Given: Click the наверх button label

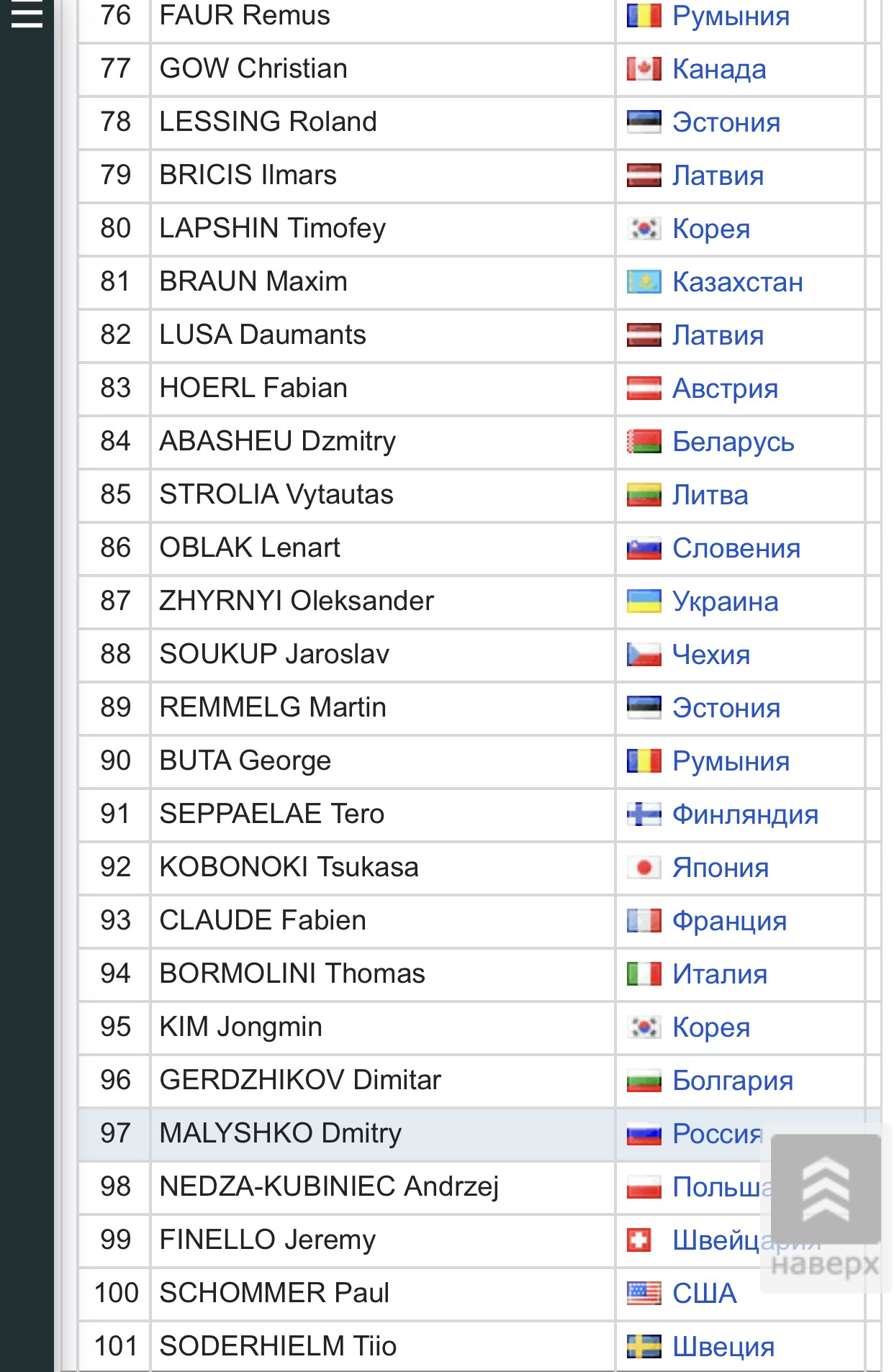Looking at the screenshot, I should point(825,1264).
